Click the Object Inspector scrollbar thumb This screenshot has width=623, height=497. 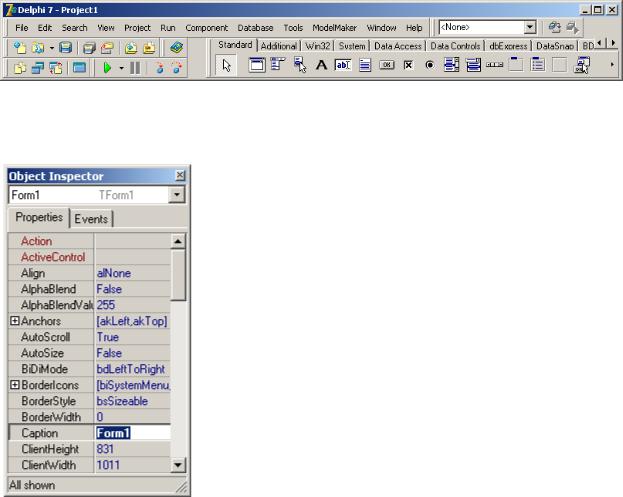(x=178, y=275)
